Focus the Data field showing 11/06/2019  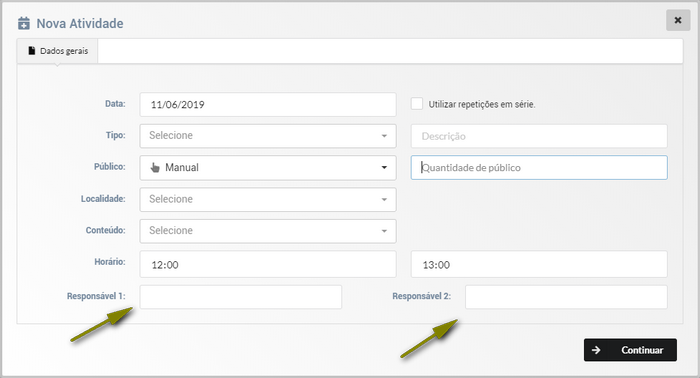[268, 104]
